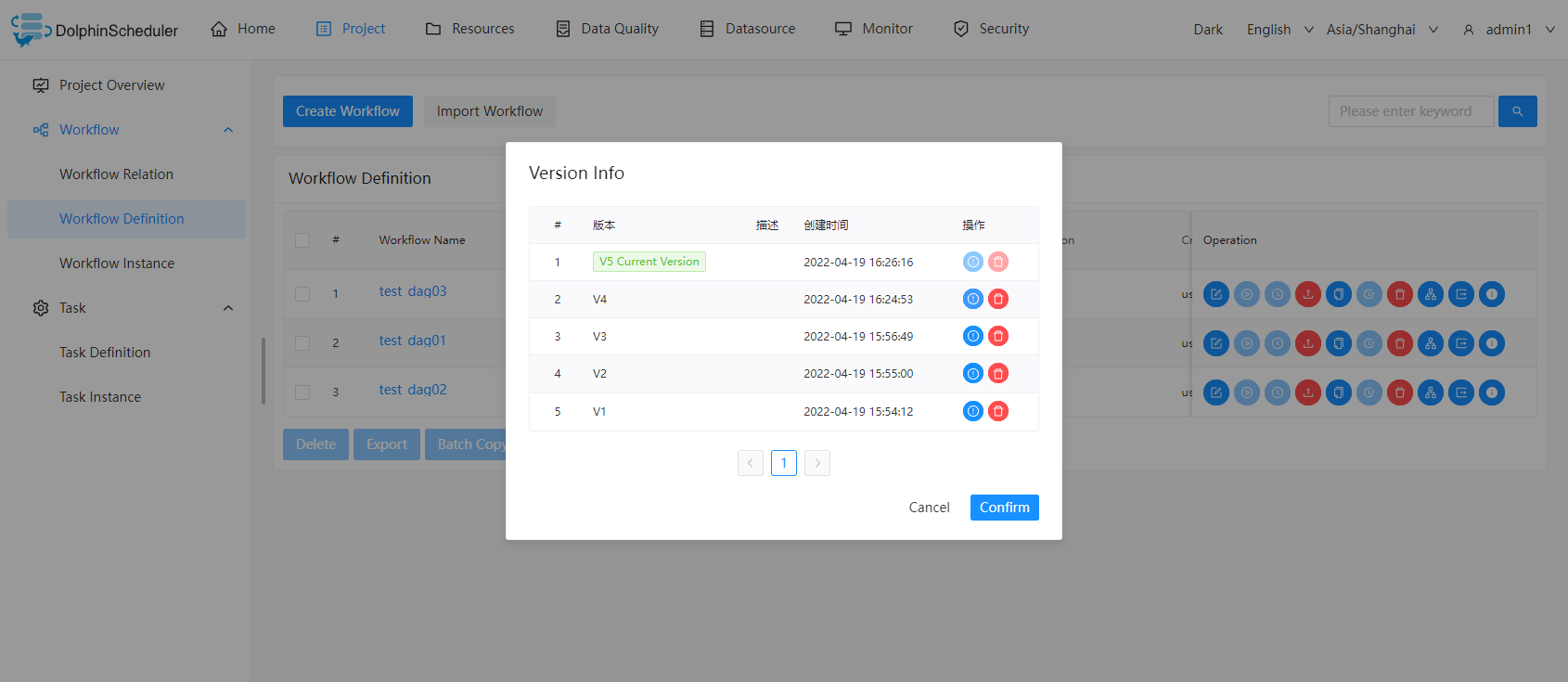
Task: Go to next page in Version Info
Action: (x=817, y=463)
